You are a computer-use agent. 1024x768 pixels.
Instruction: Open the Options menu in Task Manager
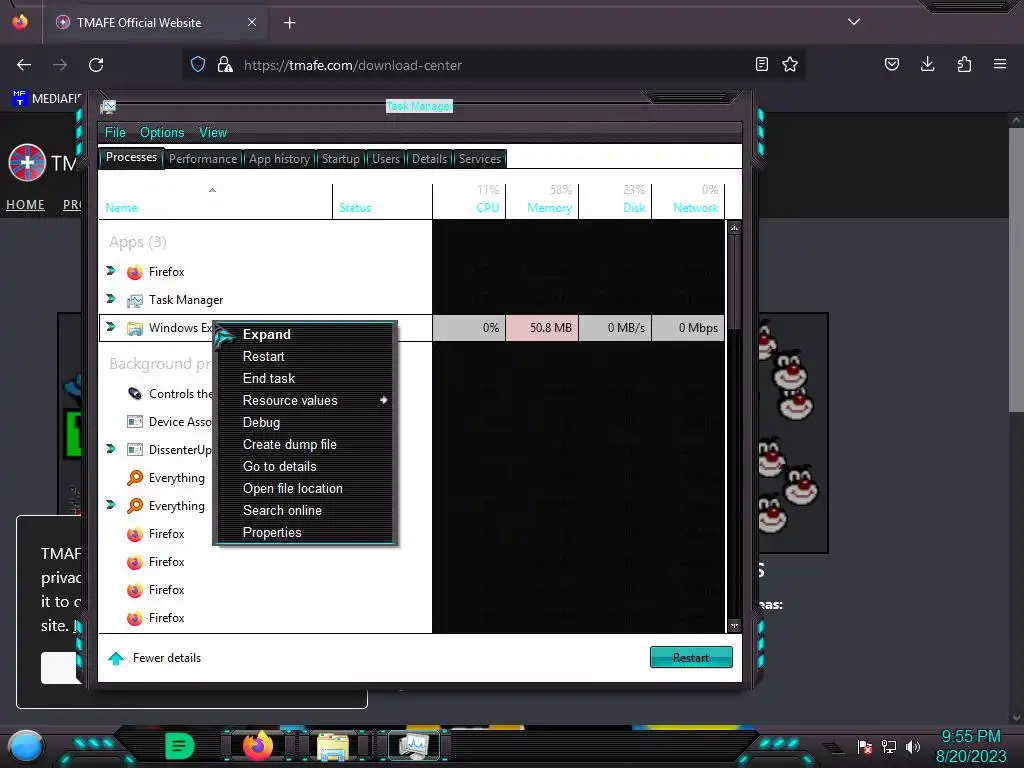[162, 133]
